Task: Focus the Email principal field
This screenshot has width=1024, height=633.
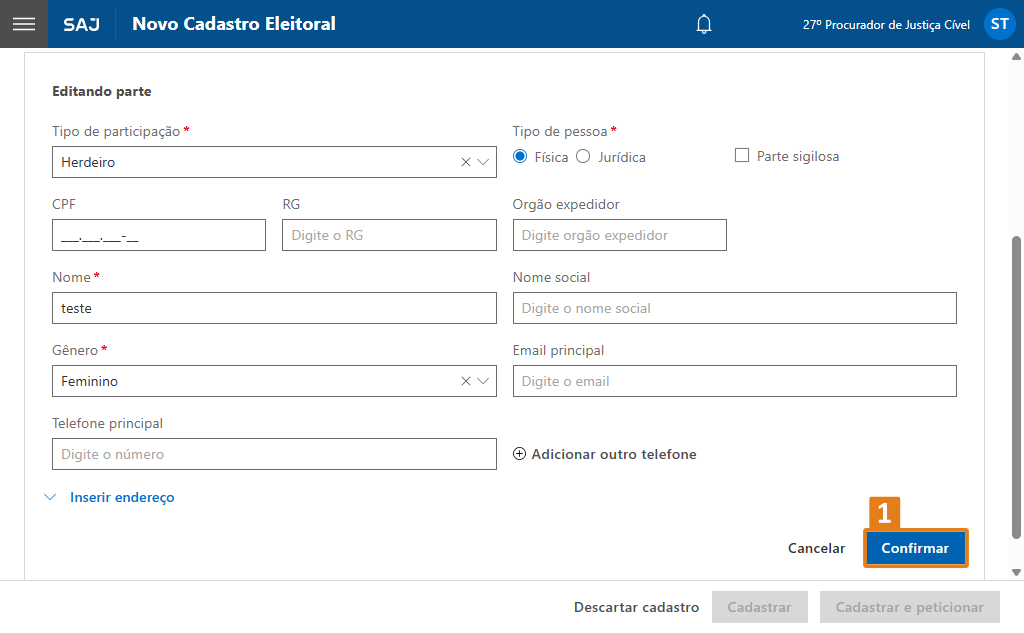Action: [734, 381]
